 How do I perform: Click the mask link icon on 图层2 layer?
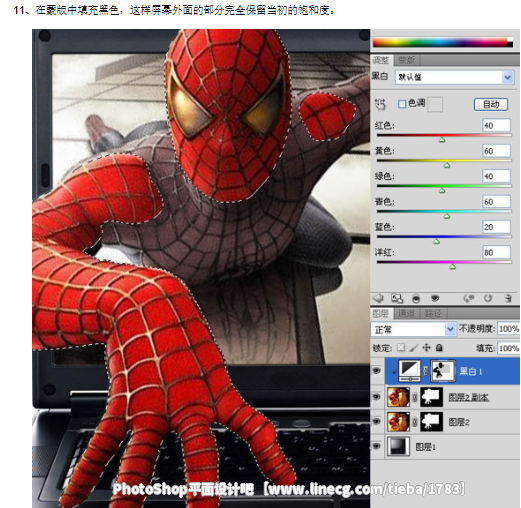coord(415,422)
